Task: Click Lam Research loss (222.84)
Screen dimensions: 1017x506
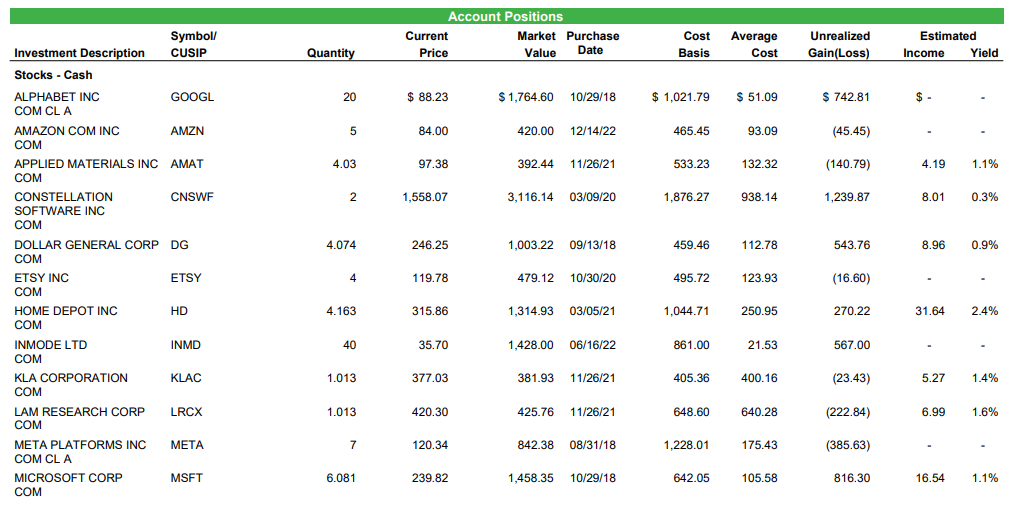Action: click(x=848, y=412)
